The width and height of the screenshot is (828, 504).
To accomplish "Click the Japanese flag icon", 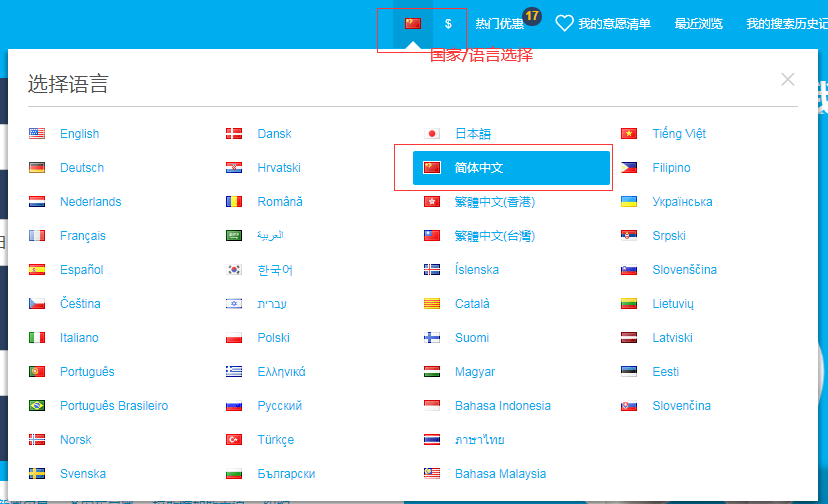I will [x=433, y=134].
